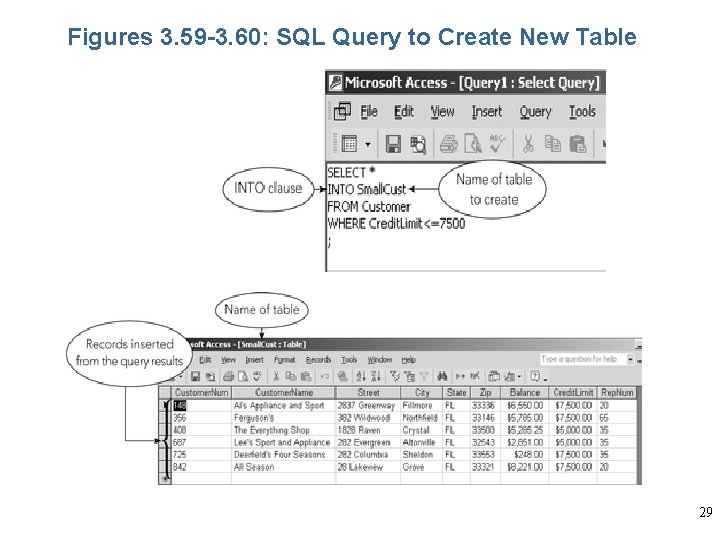
Task: Open the Tools menu in Query1 window
Action: (x=582, y=112)
